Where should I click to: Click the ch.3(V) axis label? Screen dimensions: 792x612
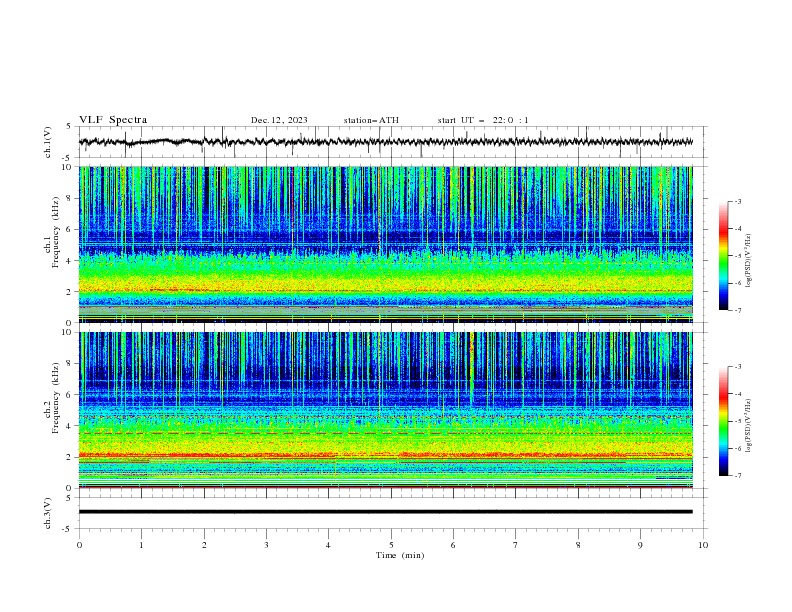[x=48, y=513]
